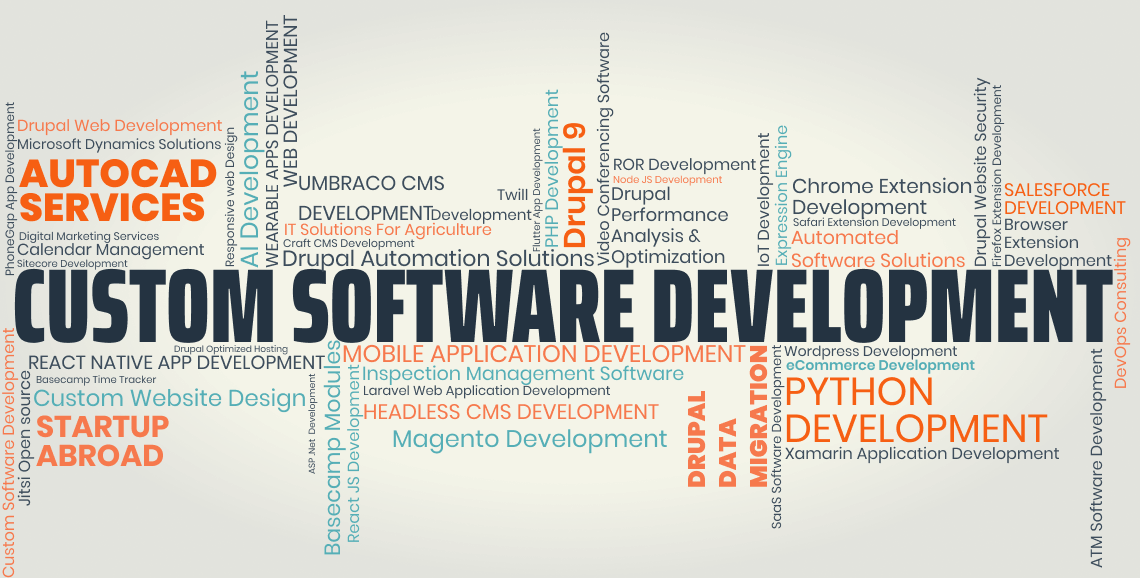Click the HEADLESS CMS DEVELOPMENT text

point(510,412)
